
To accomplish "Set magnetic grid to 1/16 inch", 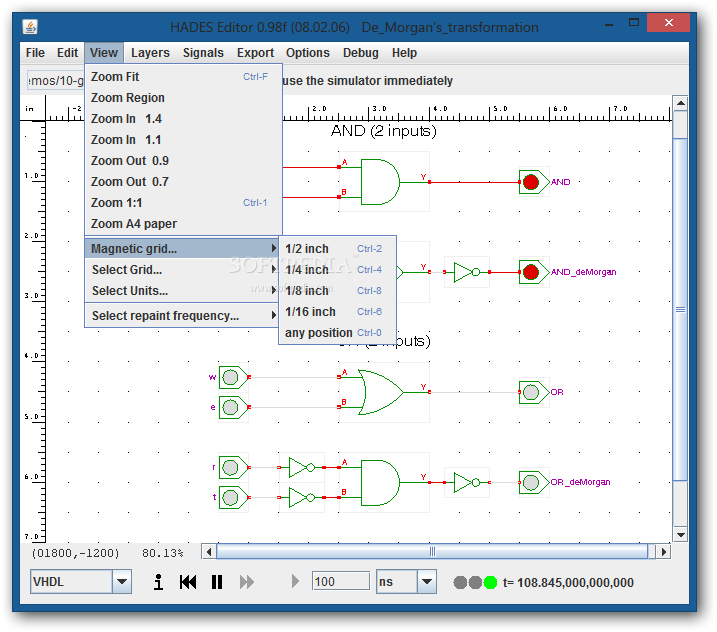I will pyautogui.click(x=337, y=311).
